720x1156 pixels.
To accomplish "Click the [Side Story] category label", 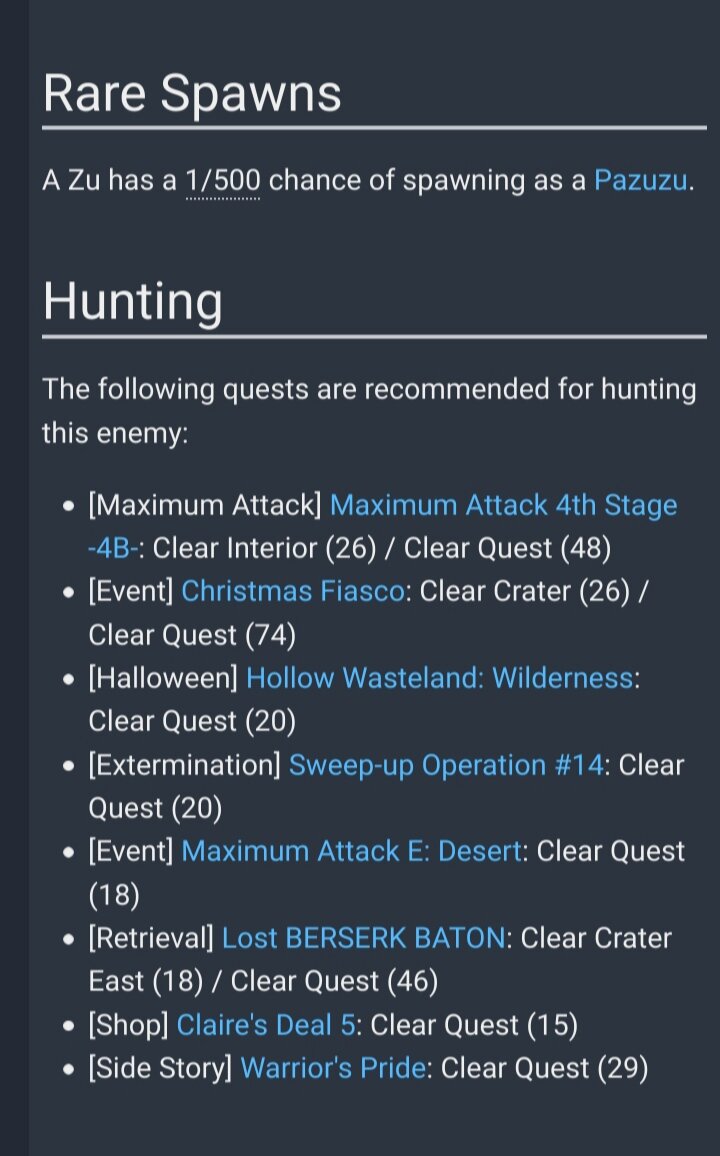I will (x=160, y=1068).
